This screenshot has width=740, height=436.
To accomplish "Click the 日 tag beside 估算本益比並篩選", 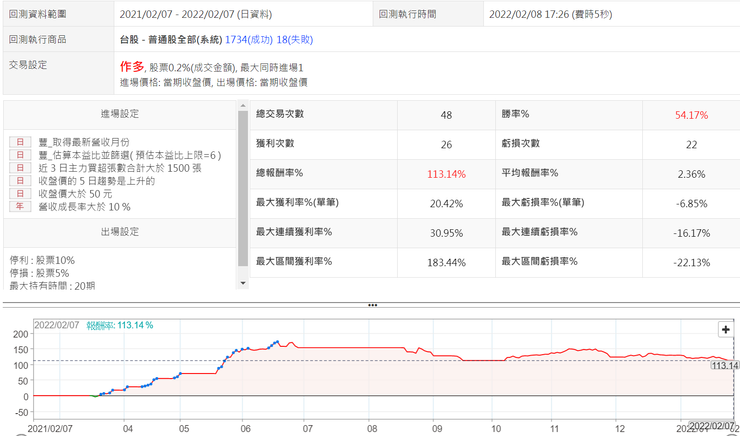I will (20, 156).
